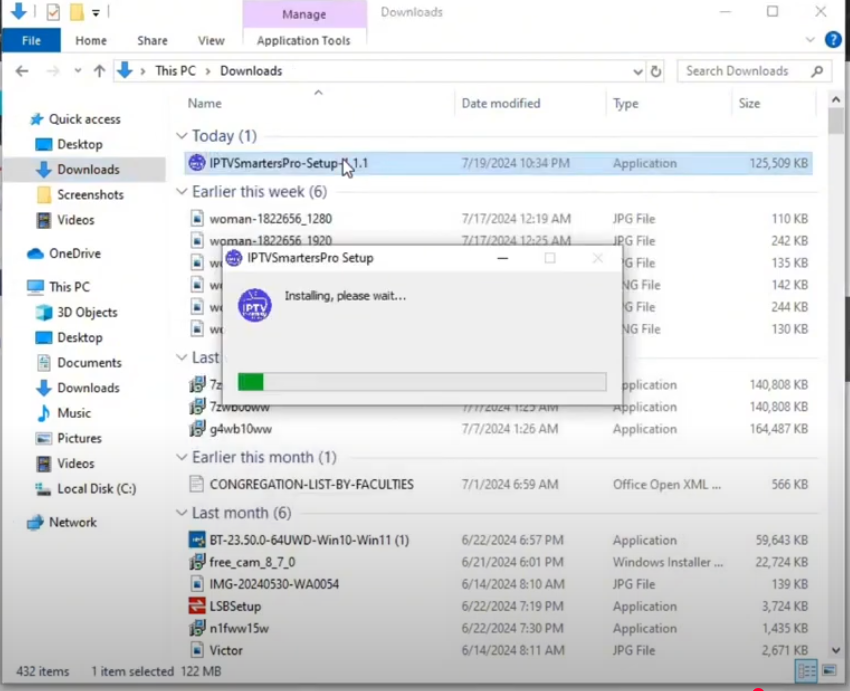The width and height of the screenshot is (850, 691).
Task: Switch to the View ribbon tab
Action: click(x=211, y=41)
